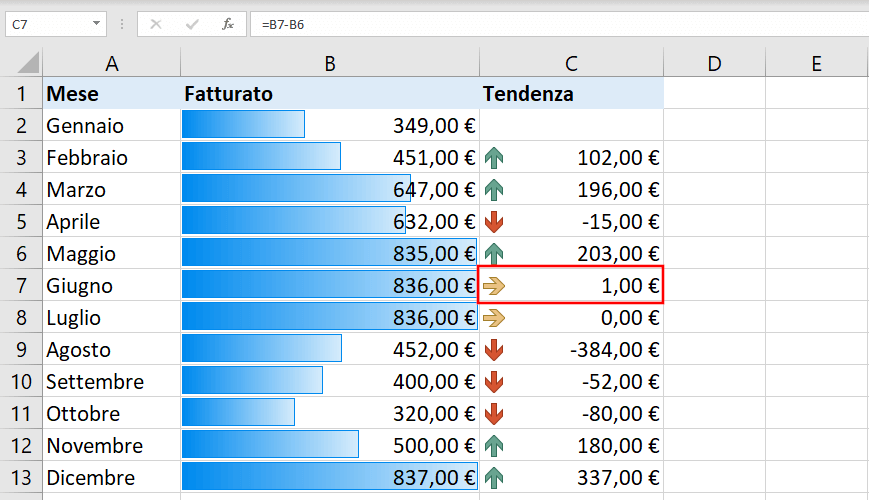Click the 203,00 € trend value

pos(618,254)
